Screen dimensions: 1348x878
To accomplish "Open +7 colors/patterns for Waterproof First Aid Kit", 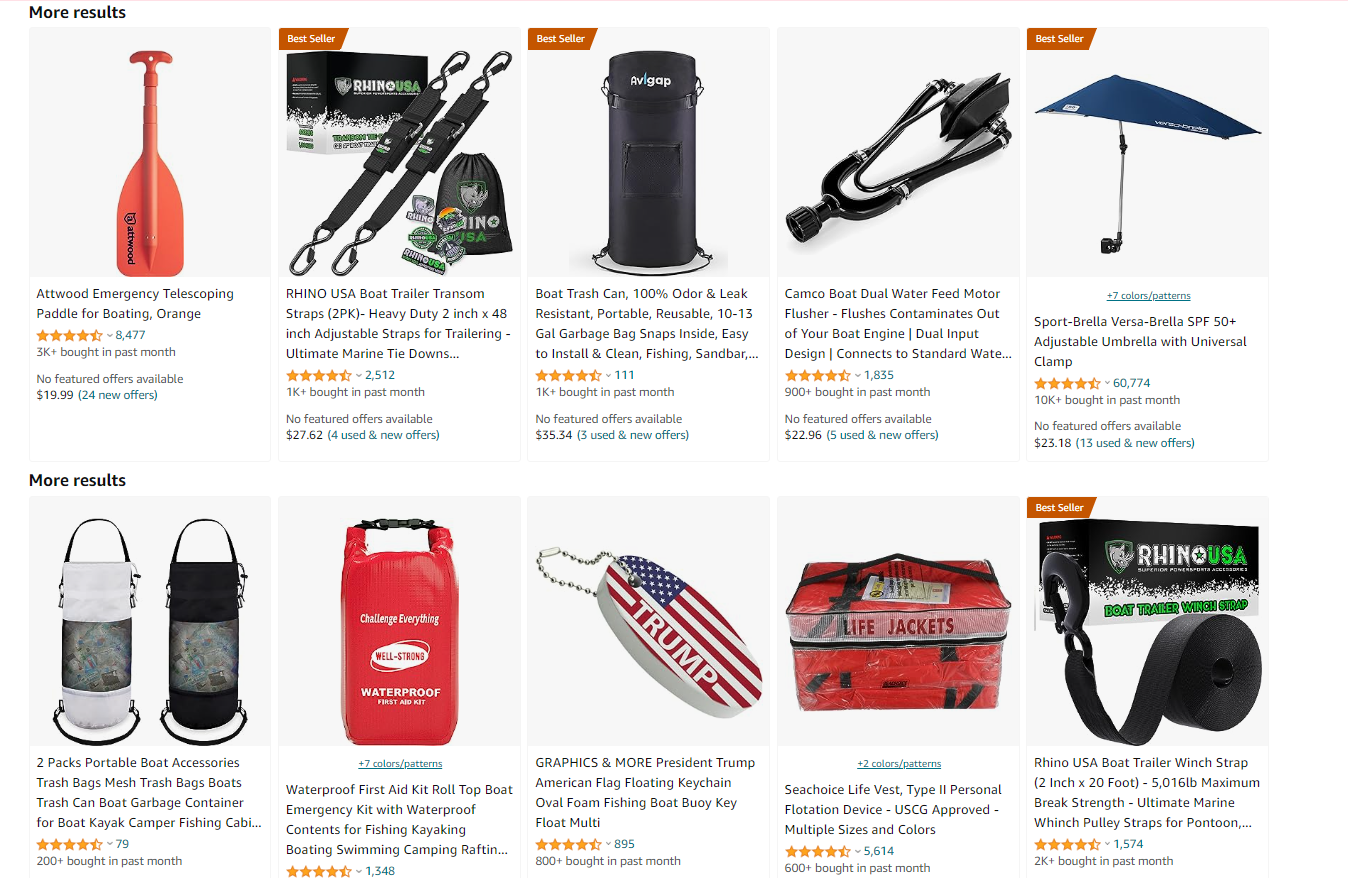I will tap(400, 764).
